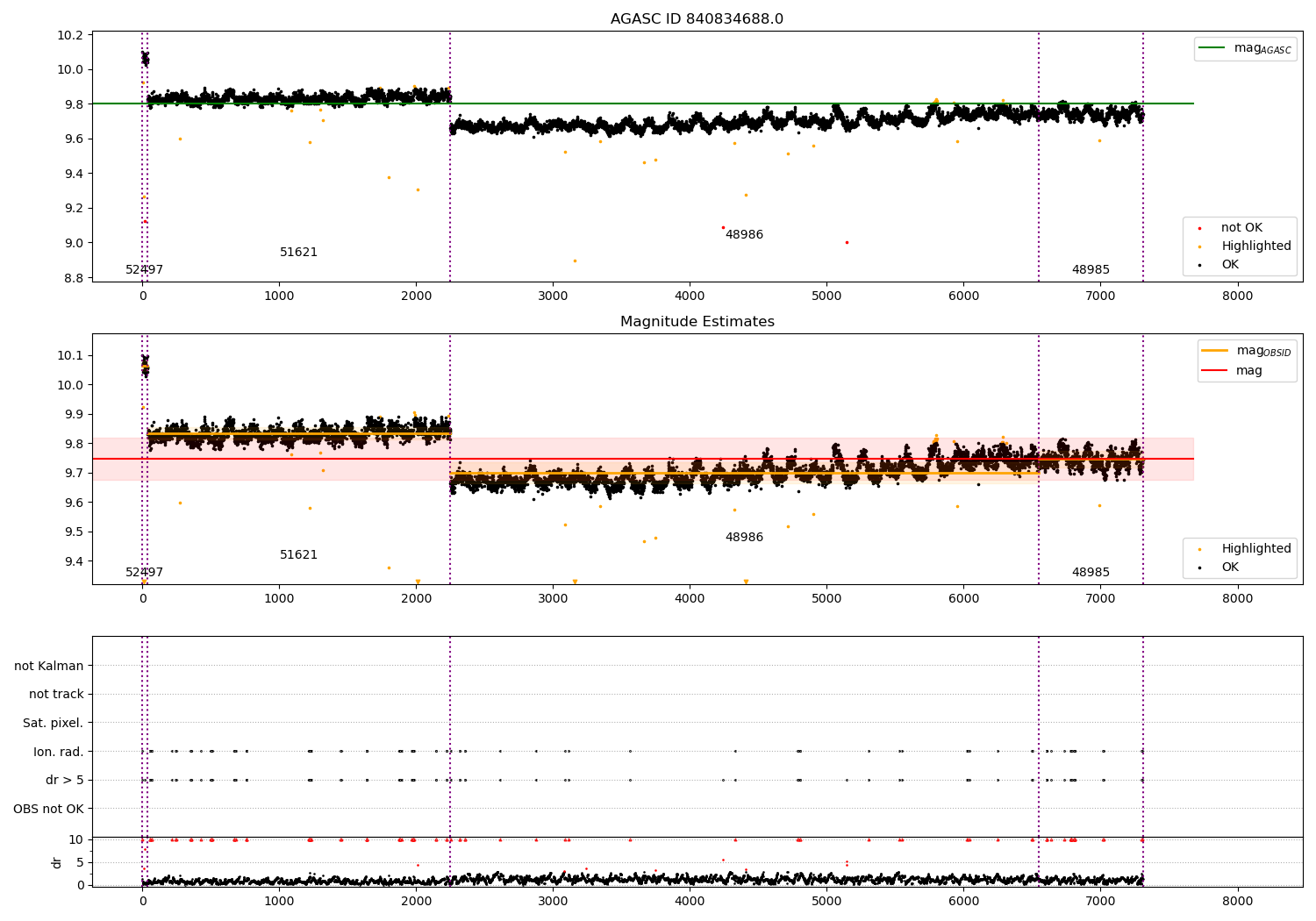The image size is (1316, 921).
Task: Click the "Magnitude Estimates" plot title
Action: (x=697, y=322)
